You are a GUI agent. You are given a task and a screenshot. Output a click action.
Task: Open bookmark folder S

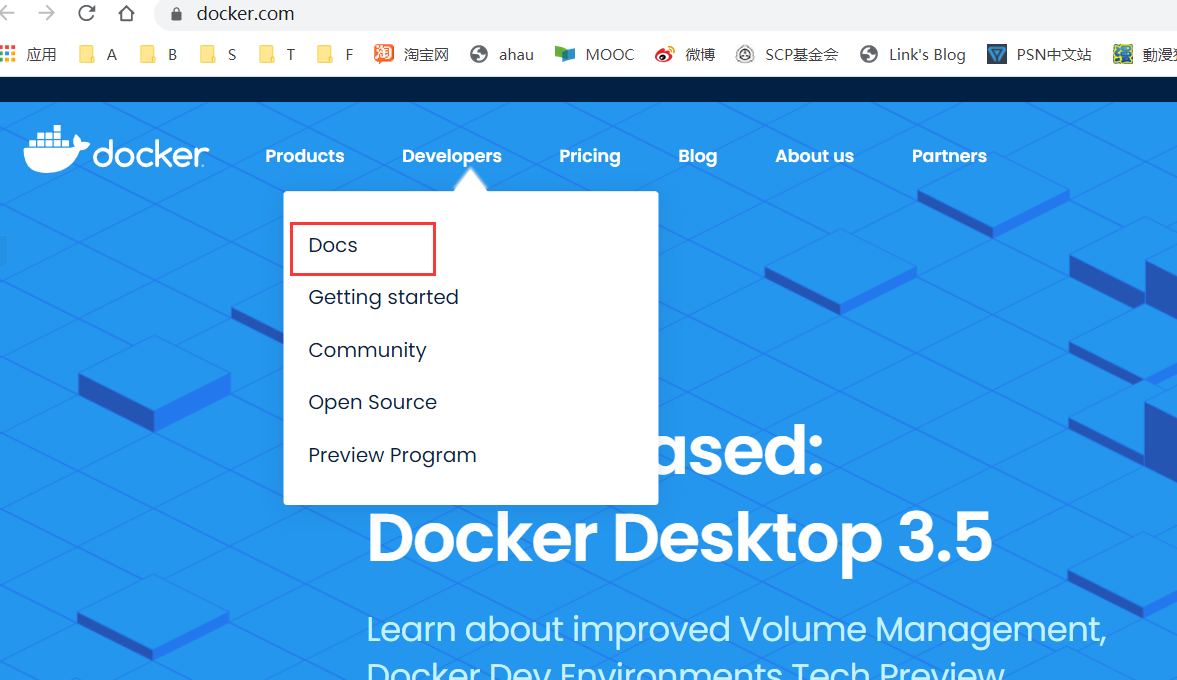[x=218, y=54]
